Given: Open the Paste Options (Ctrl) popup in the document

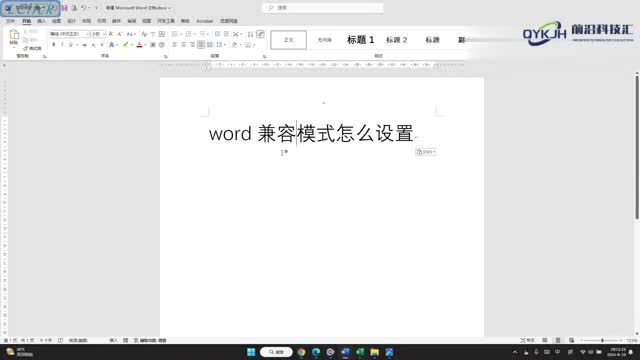Looking at the screenshot, I should click(x=426, y=152).
